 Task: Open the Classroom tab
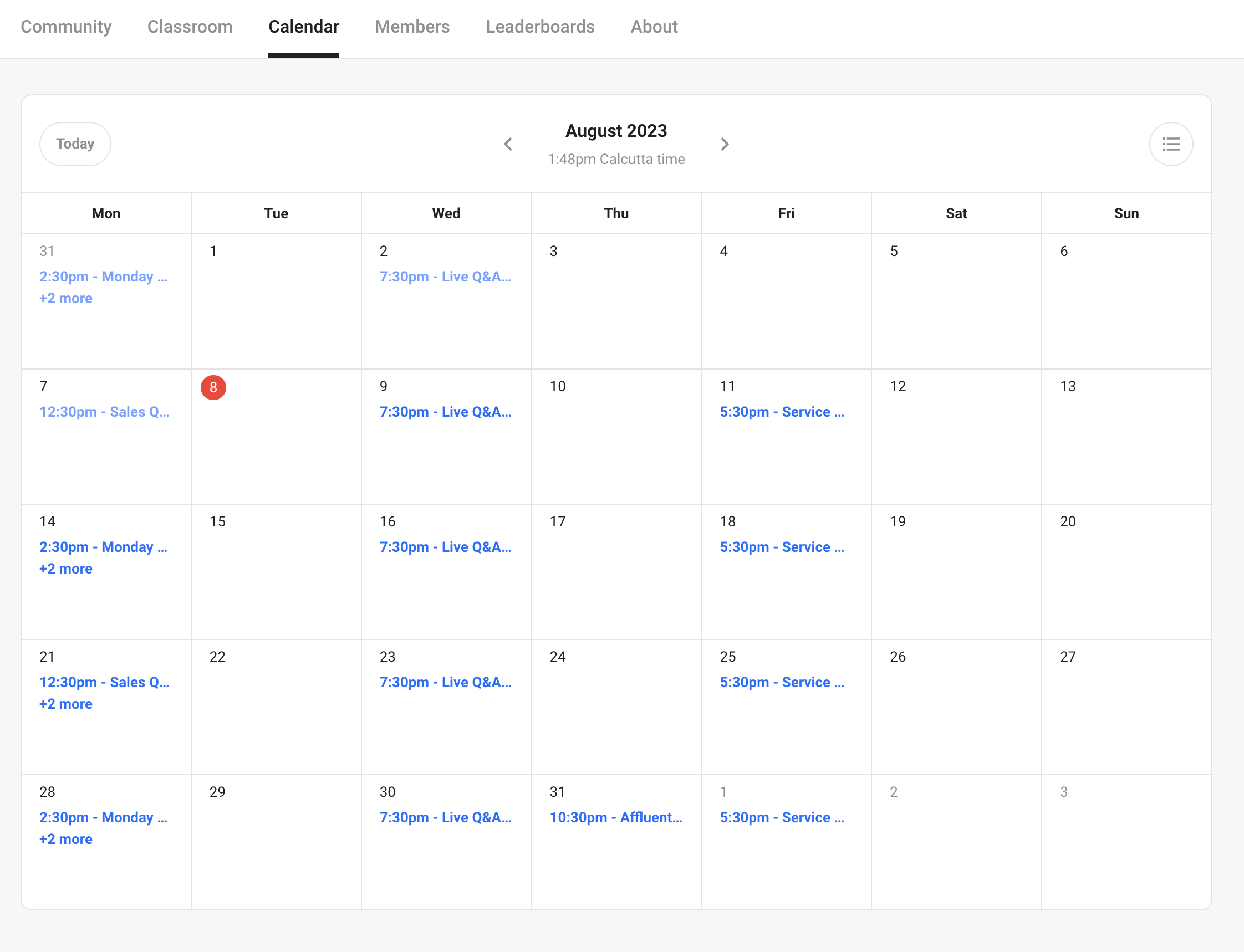(190, 27)
